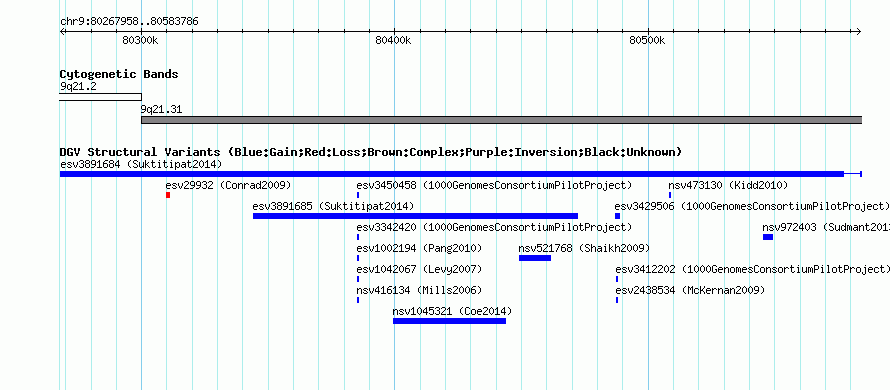890x390 pixels.
Task: Click the 9q21.31 band label
Action: click(161, 110)
